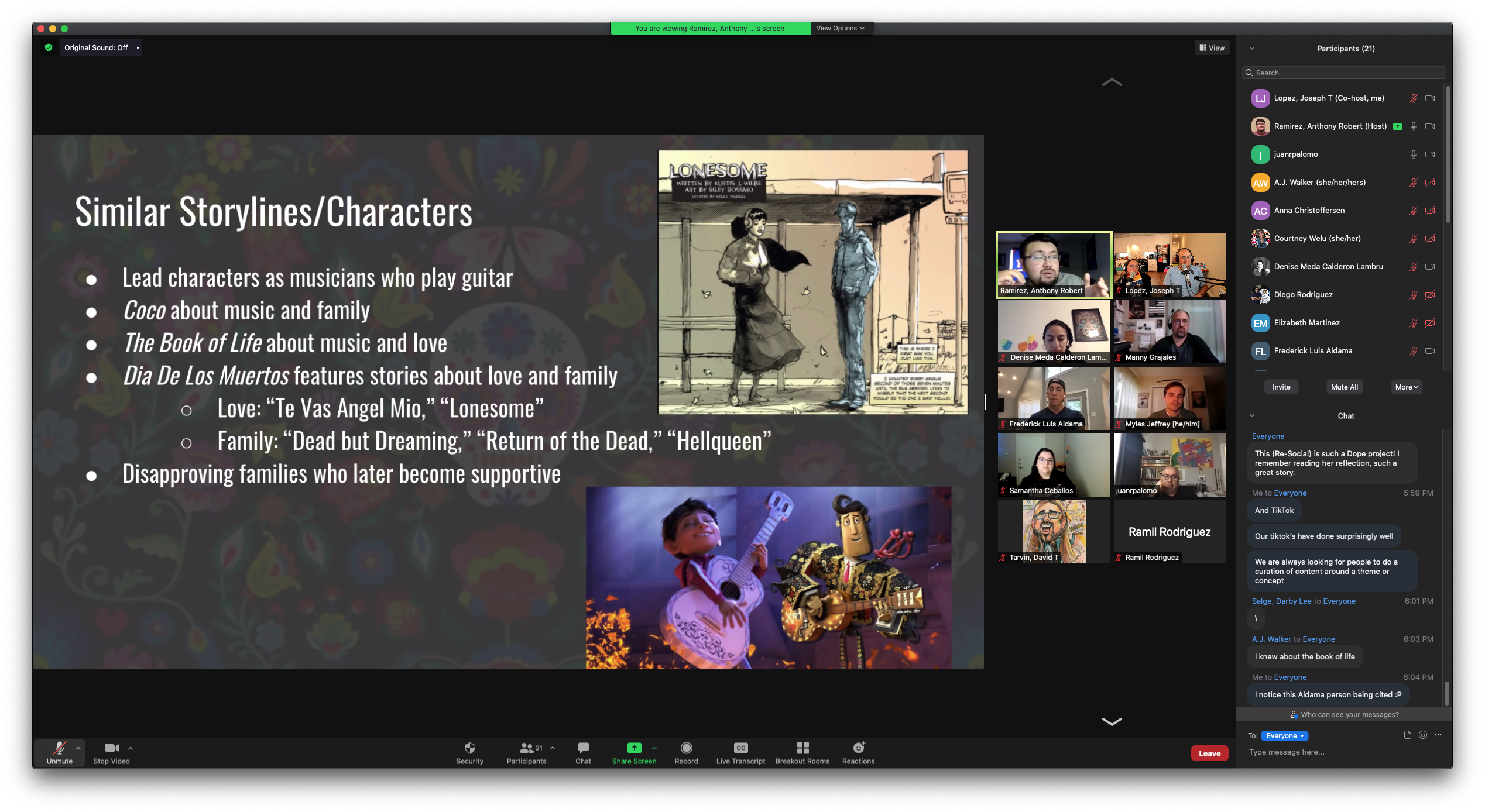Expand audio options arrow next to Unmute

click(78, 748)
